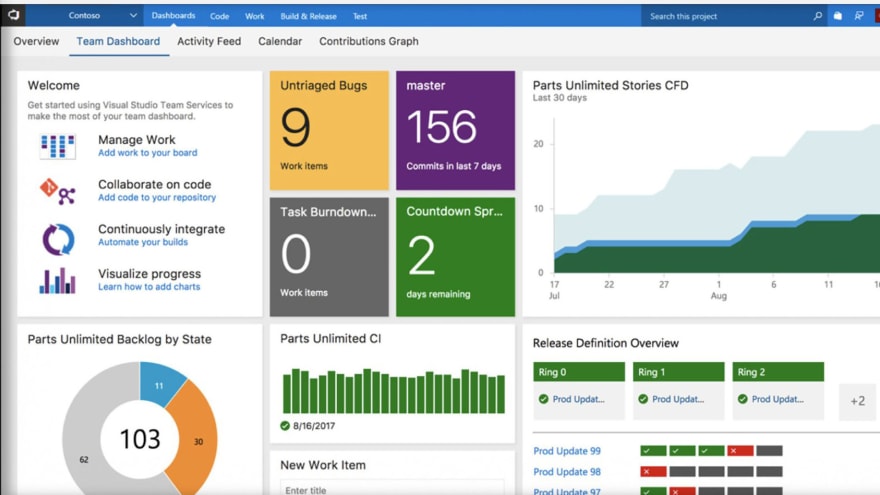The height and width of the screenshot is (495, 880).
Task: Open the Prod Updat... link under Ring 2
Action: pyautogui.click(x=777, y=399)
